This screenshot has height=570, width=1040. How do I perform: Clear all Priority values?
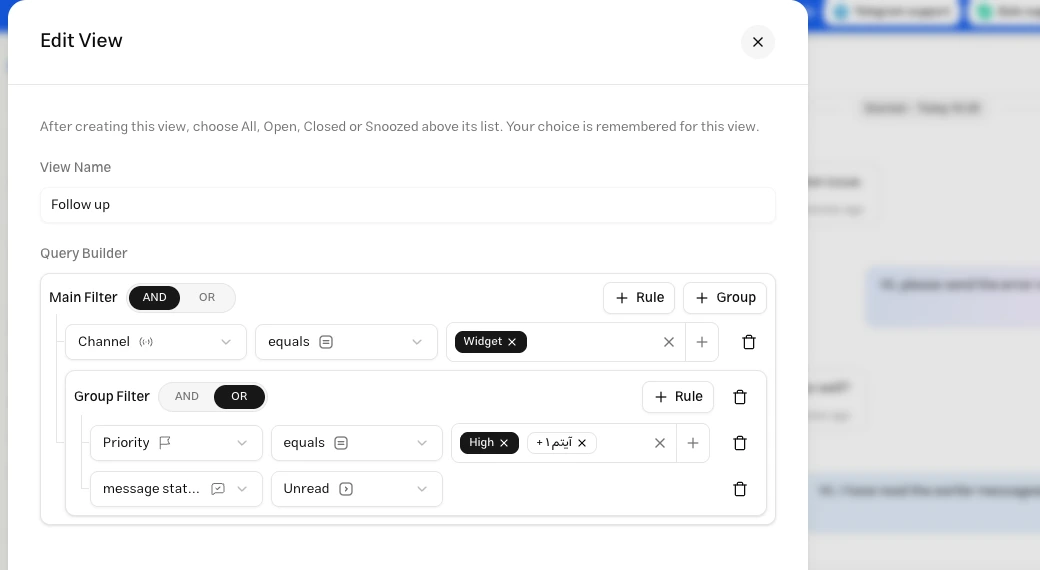(659, 443)
